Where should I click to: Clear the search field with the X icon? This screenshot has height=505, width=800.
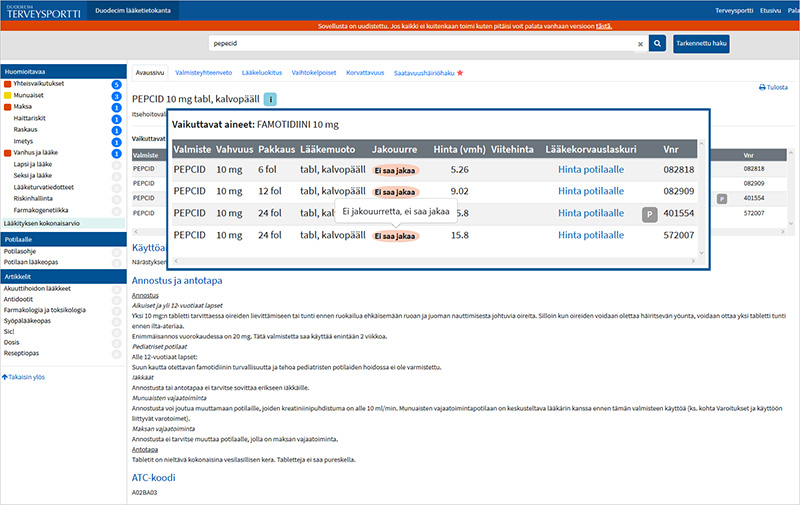640,44
